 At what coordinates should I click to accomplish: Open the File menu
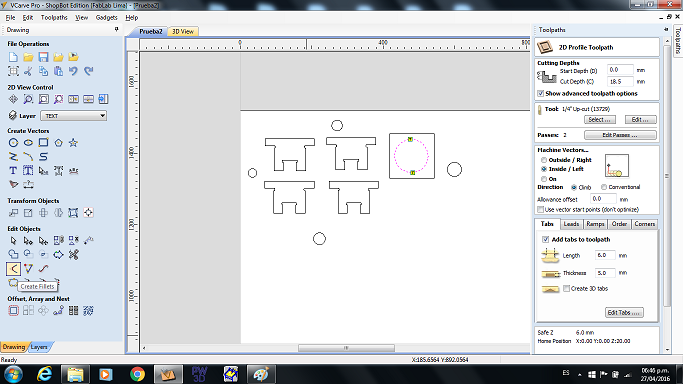click(10, 17)
